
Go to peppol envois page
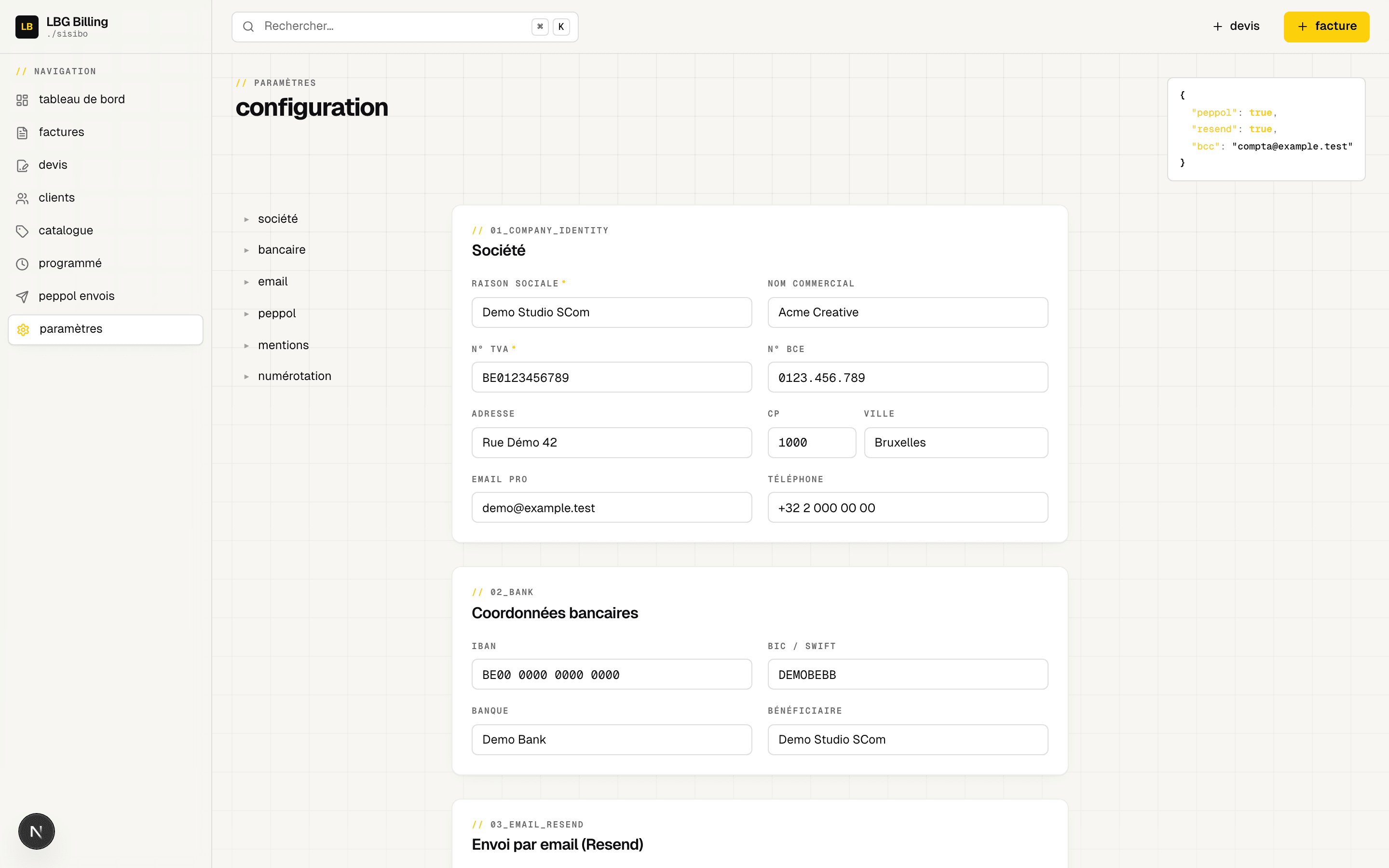(106, 296)
